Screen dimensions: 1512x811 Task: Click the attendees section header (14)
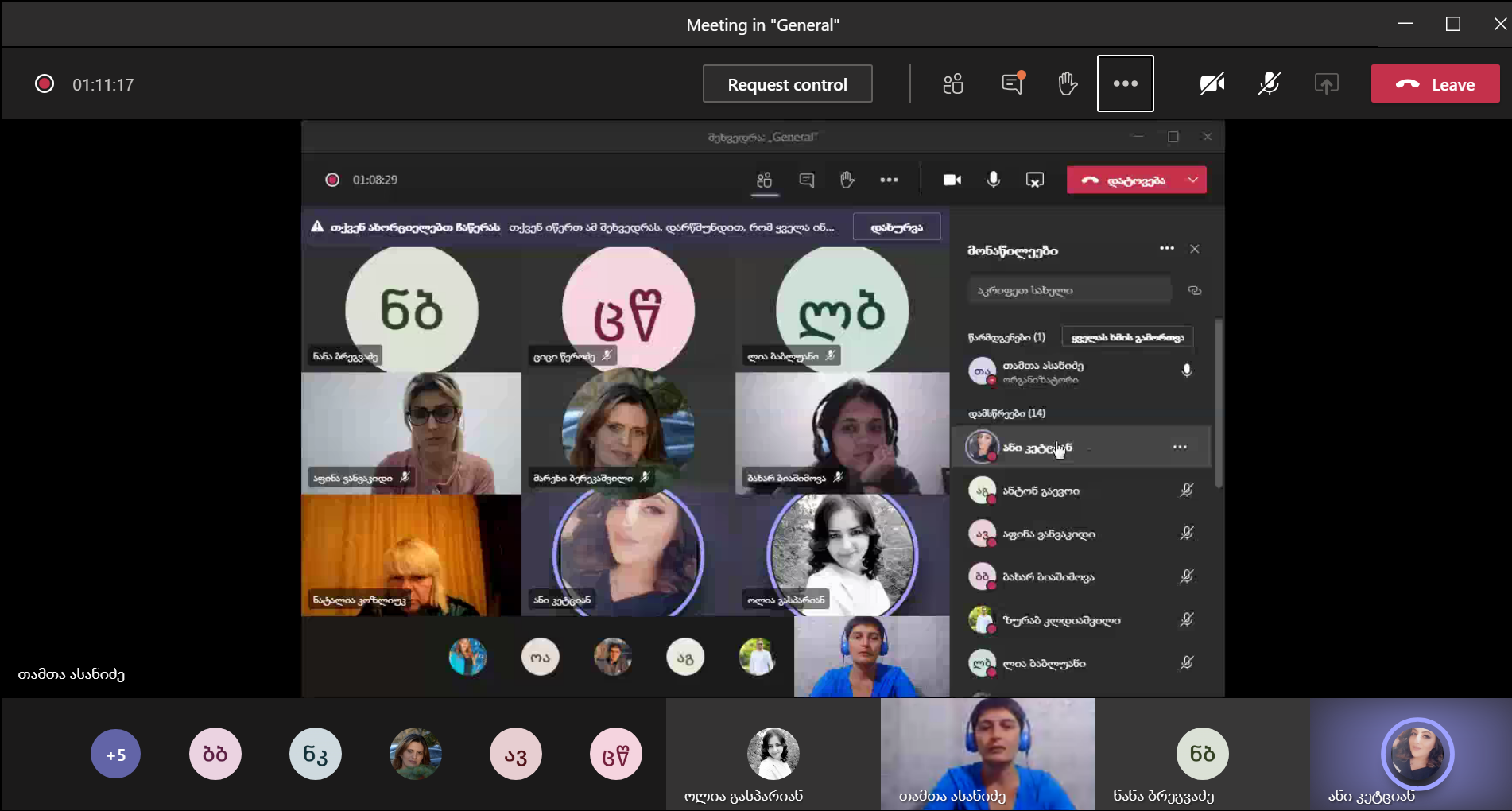click(x=1006, y=413)
